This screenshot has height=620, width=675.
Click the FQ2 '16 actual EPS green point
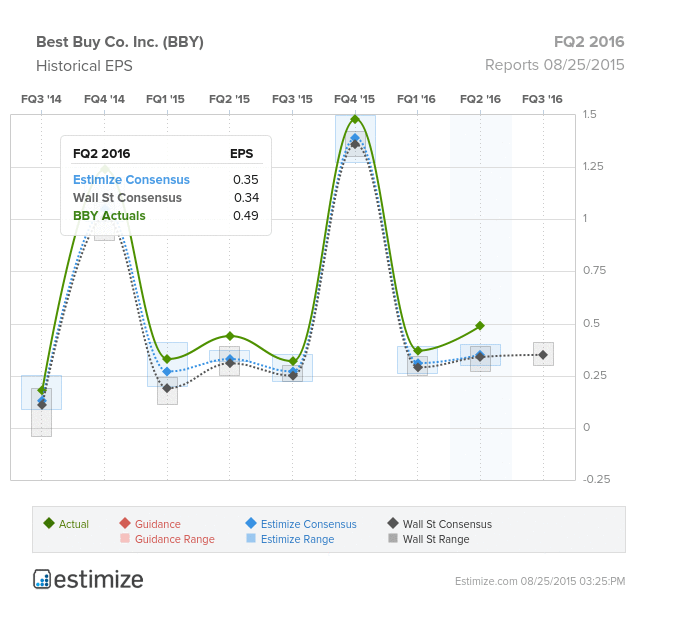(x=480, y=326)
